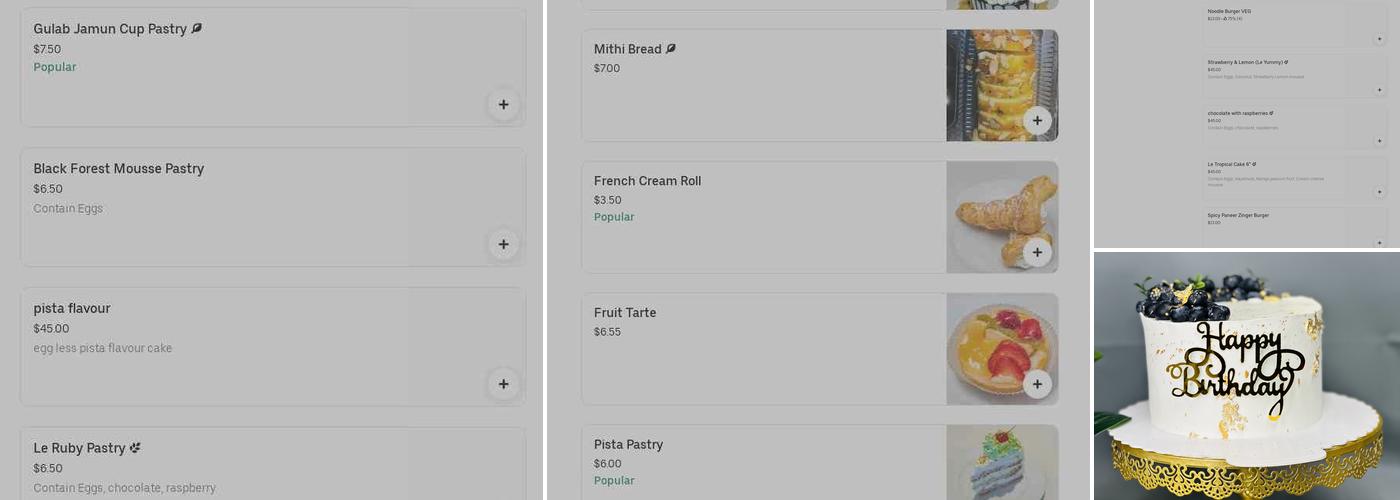
Task: Add pista flavour cake using plus icon
Action: click(x=503, y=384)
